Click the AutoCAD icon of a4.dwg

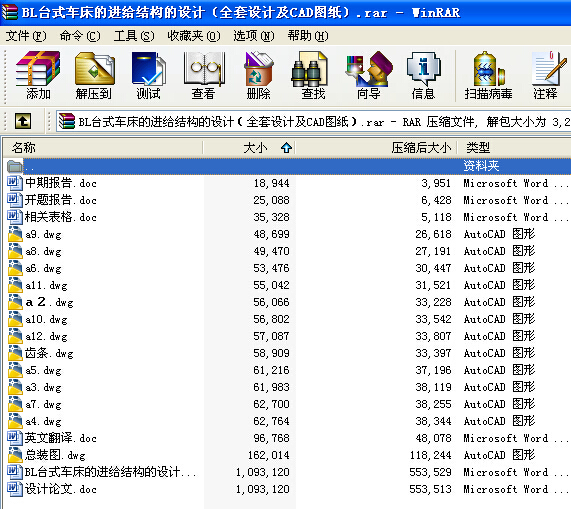pos(15,421)
